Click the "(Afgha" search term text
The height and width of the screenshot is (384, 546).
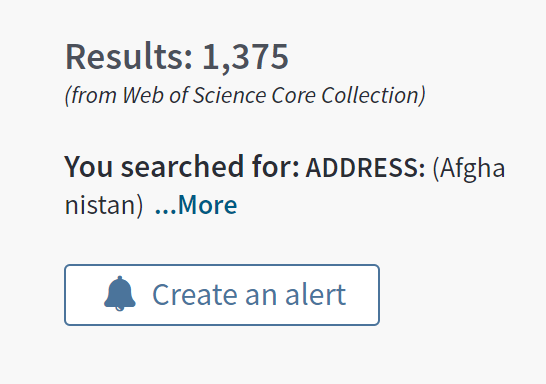(x=469, y=169)
